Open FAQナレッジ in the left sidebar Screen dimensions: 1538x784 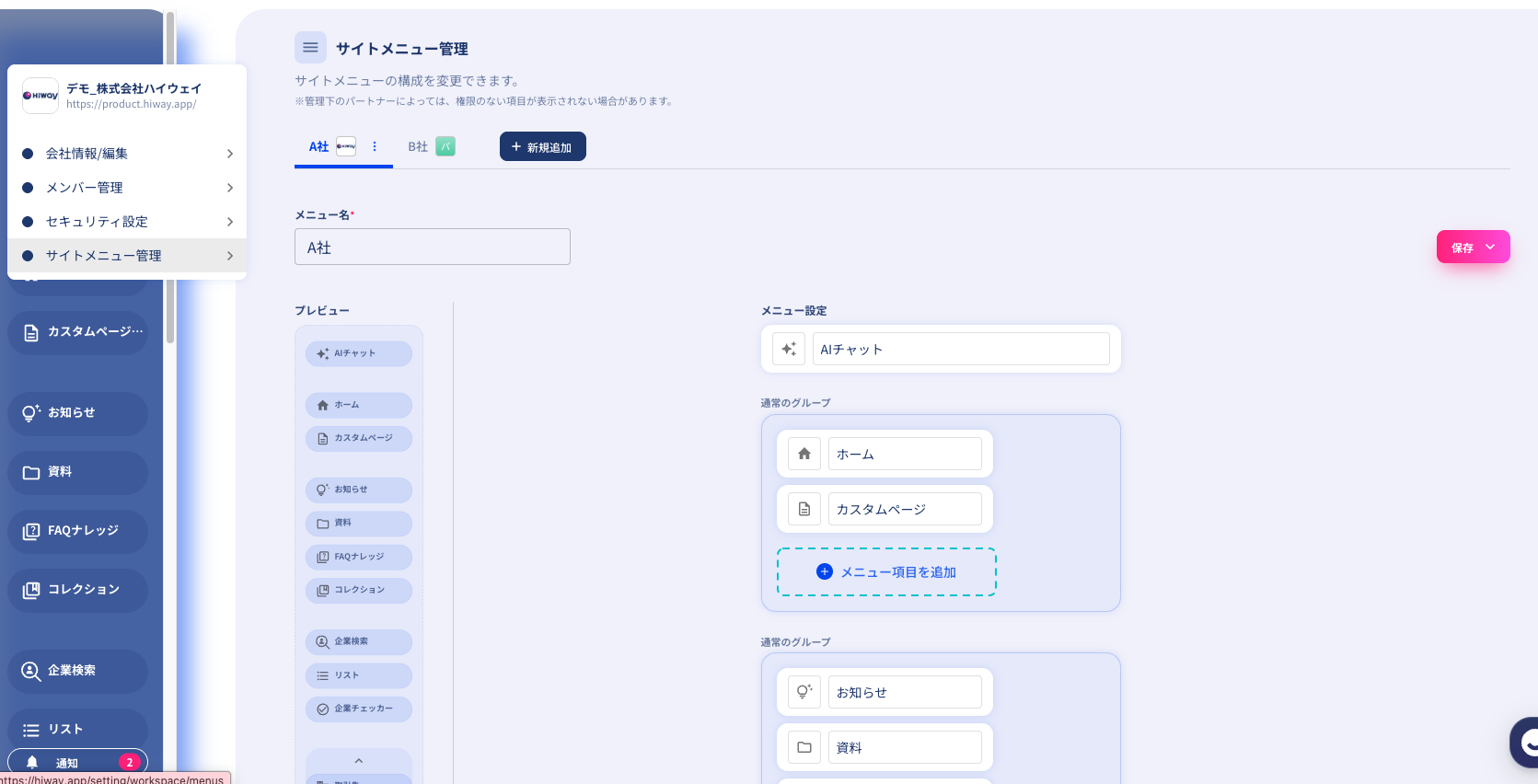(78, 530)
